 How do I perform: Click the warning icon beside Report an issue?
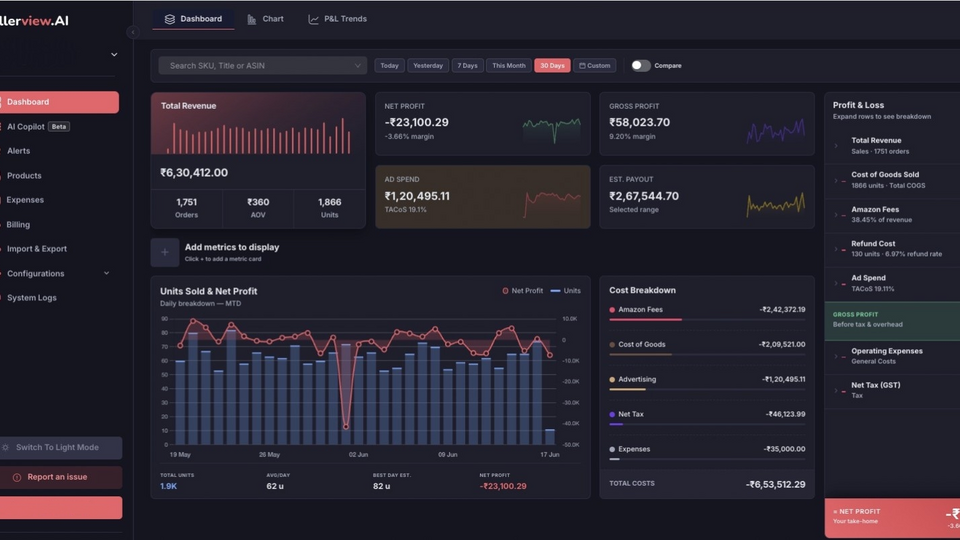click(17, 478)
